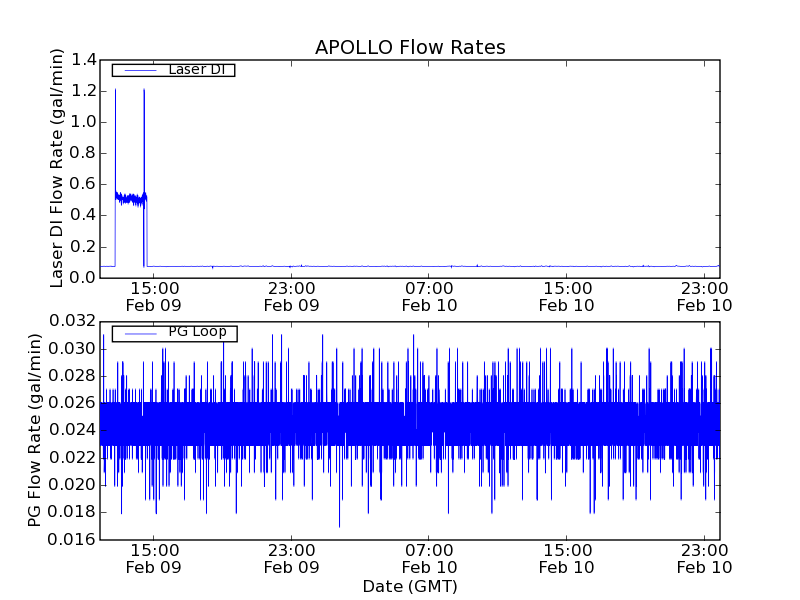Click bottom chart 23:00 Feb 10 label

click(x=705, y=559)
